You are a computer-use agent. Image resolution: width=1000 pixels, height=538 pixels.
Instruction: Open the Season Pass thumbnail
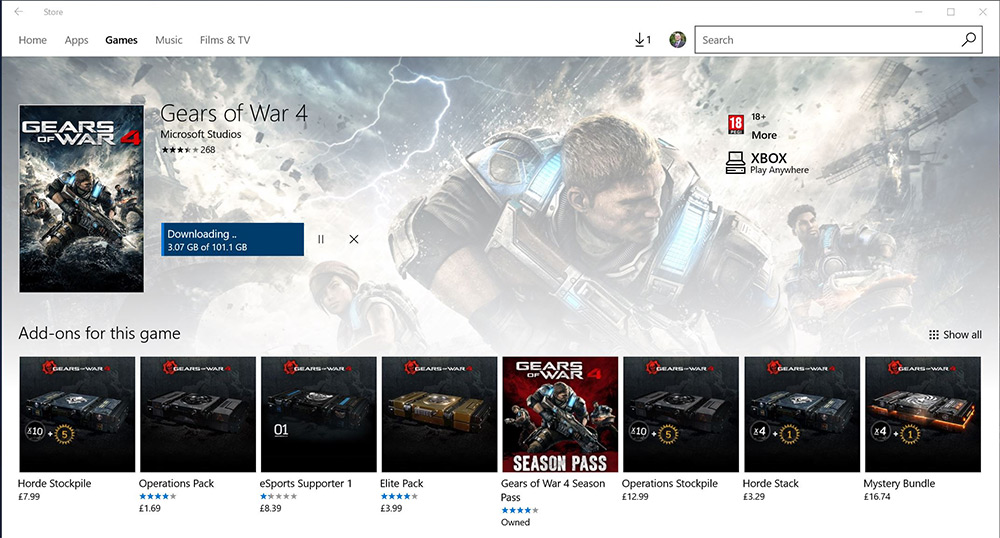(x=560, y=414)
